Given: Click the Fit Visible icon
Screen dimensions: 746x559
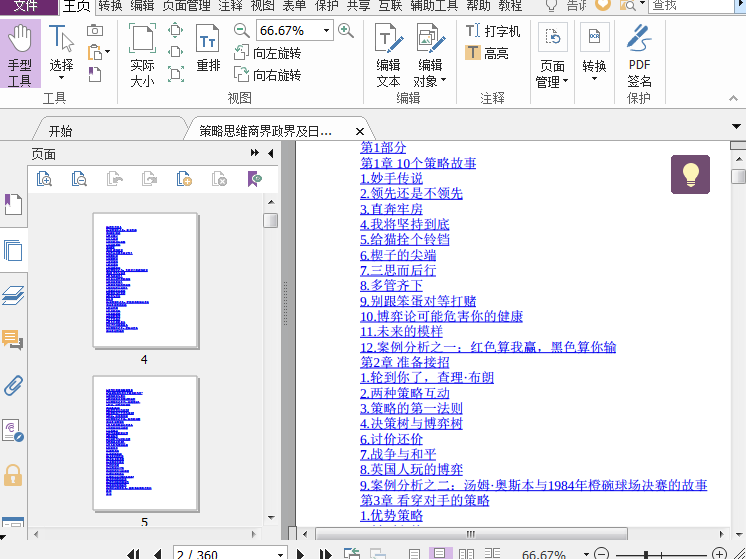Looking at the screenshot, I should click(176, 74).
